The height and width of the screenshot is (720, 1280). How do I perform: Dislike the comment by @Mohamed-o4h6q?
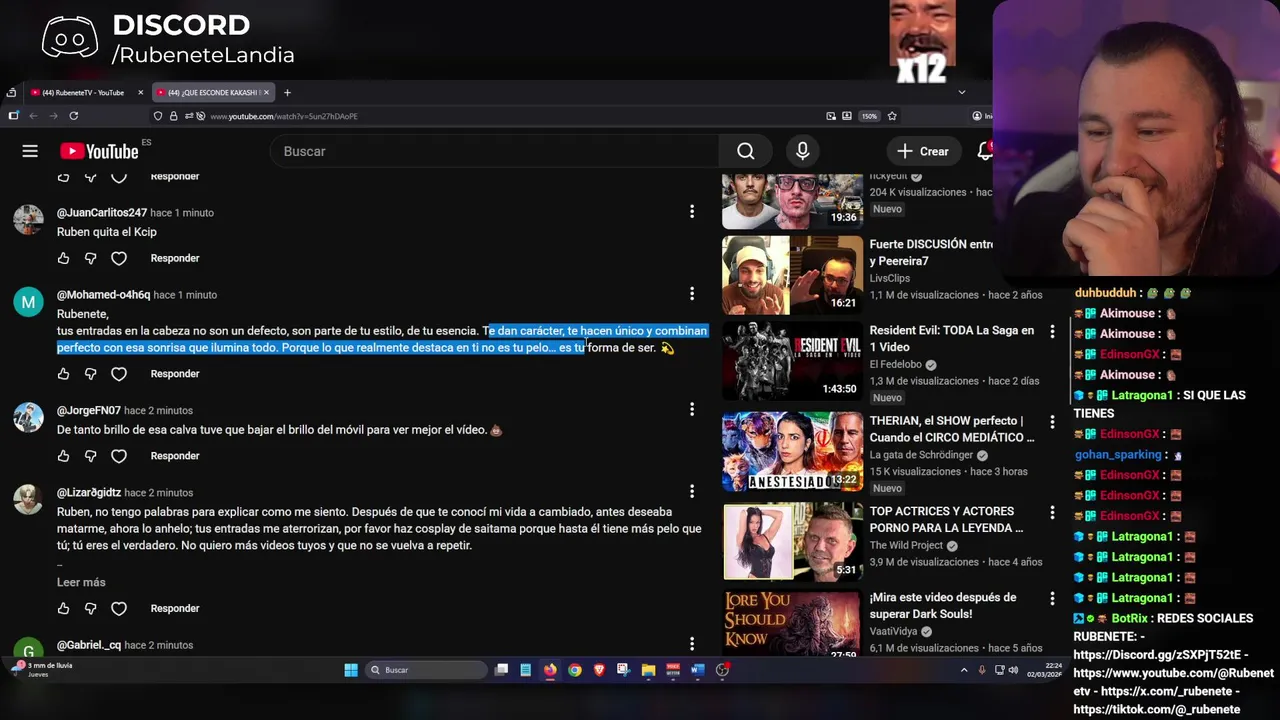click(90, 374)
